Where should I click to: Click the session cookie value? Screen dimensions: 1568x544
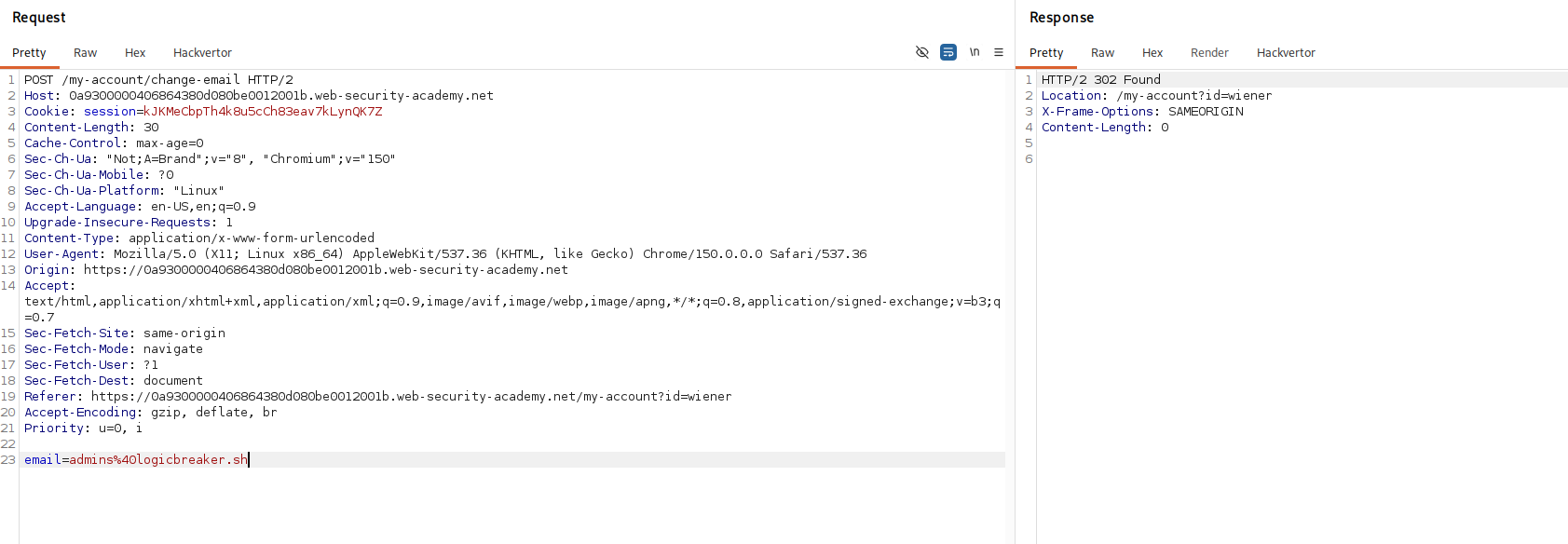(x=263, y=112)
